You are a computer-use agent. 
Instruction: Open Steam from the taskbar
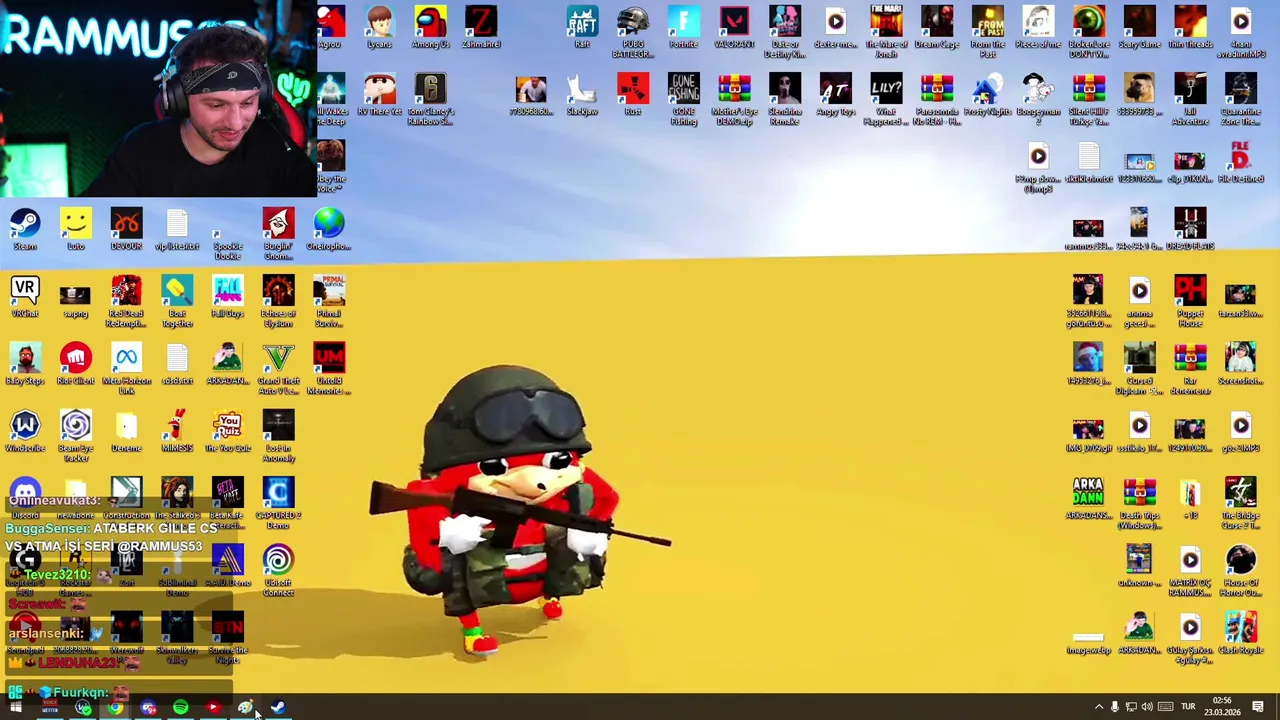tap(278, 708)
